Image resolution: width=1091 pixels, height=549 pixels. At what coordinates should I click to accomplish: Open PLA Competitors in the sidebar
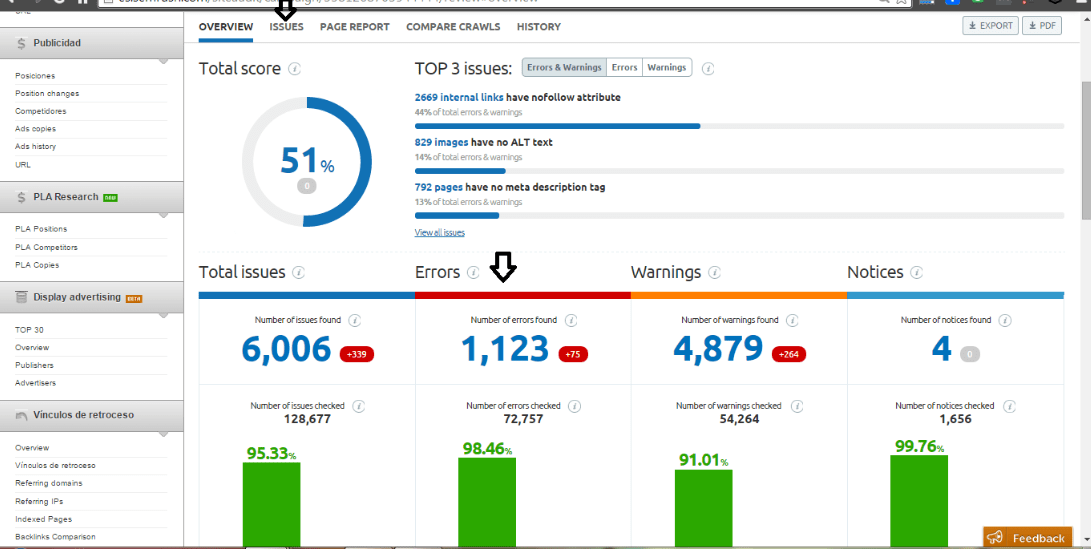[47, 247]
